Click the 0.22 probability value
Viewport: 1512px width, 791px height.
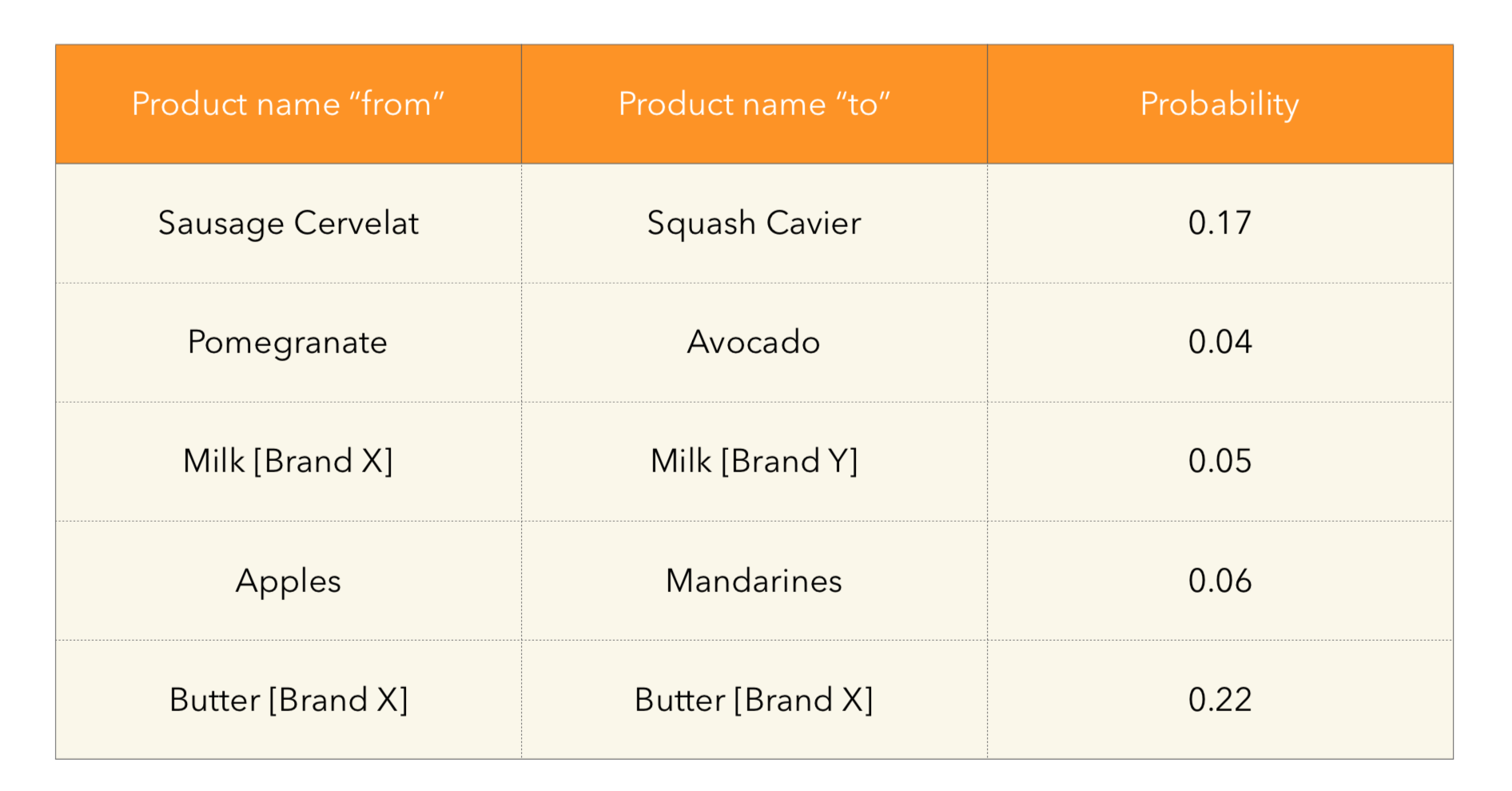(x=1220, y=700)
